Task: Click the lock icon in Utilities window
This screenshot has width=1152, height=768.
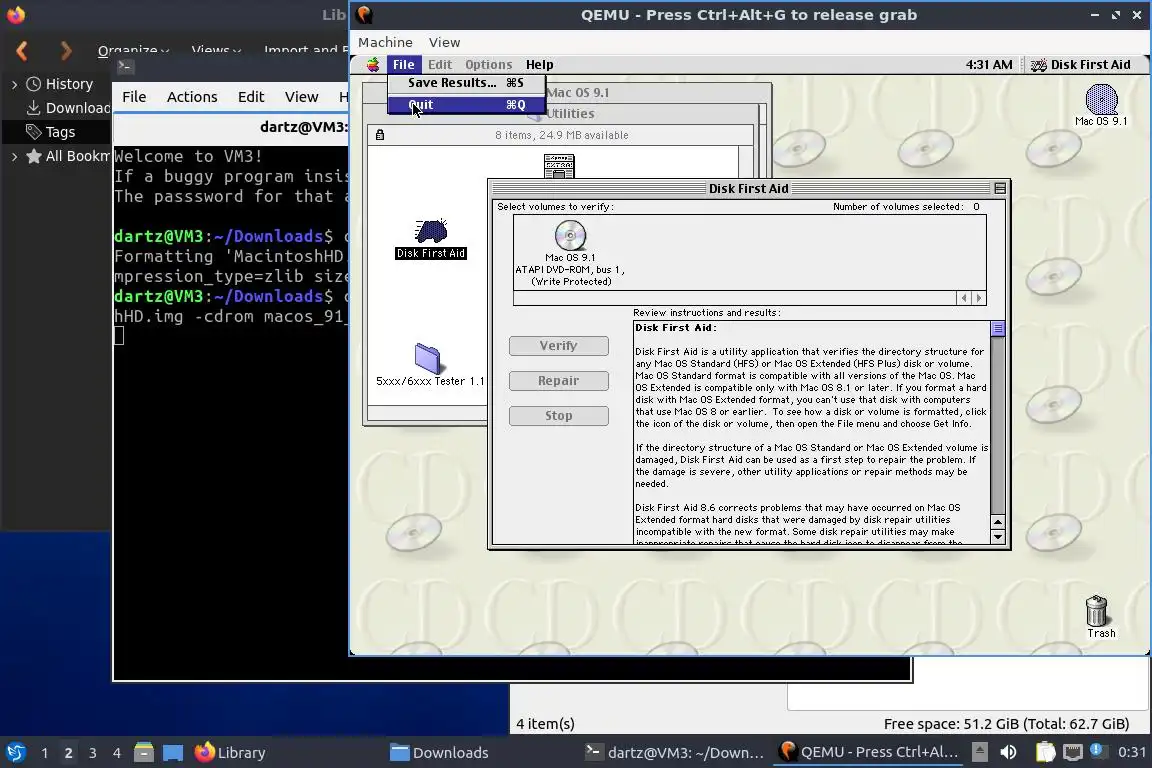Action: coord(380,134)
